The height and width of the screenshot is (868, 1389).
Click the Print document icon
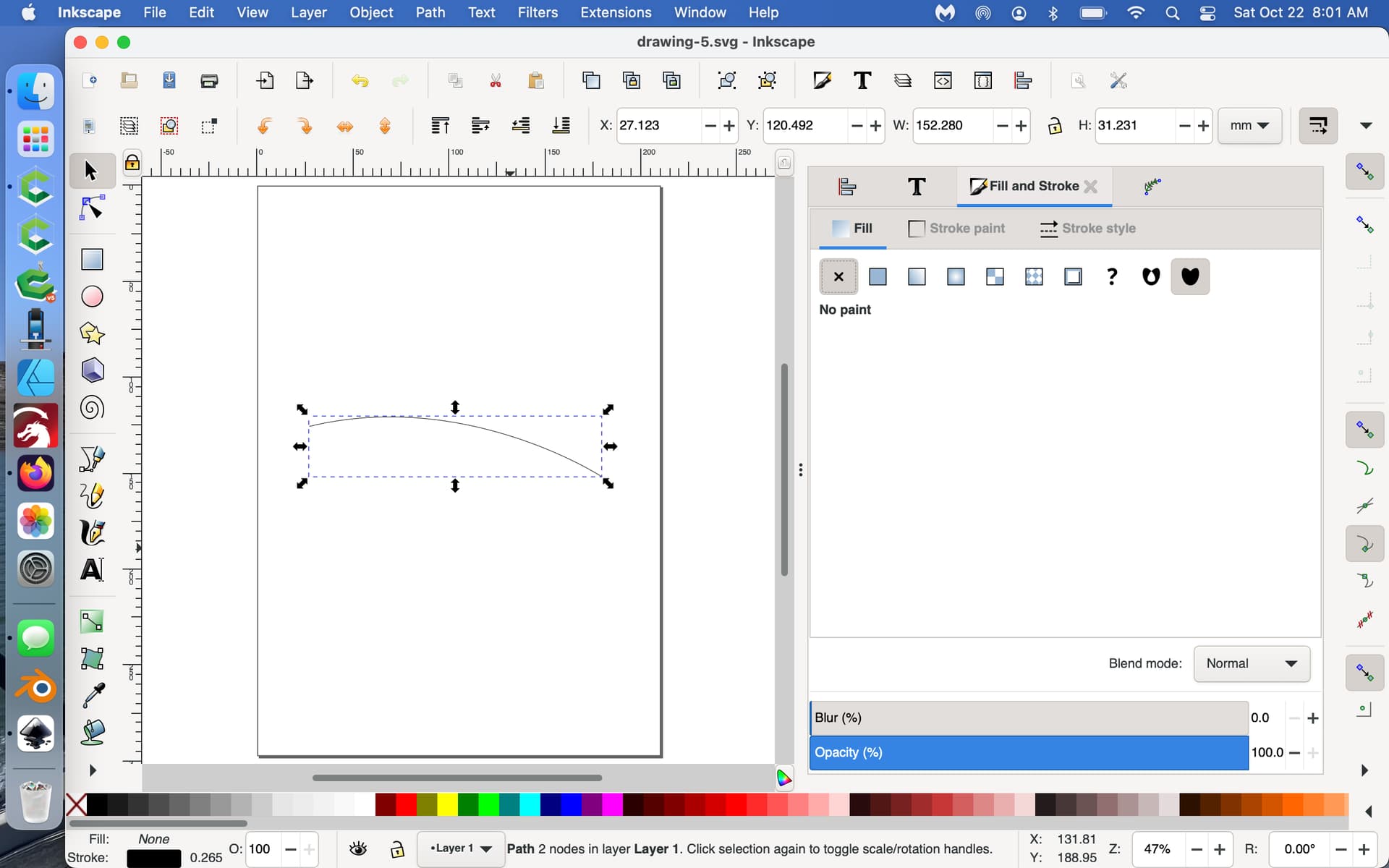(x=209, y=80)
